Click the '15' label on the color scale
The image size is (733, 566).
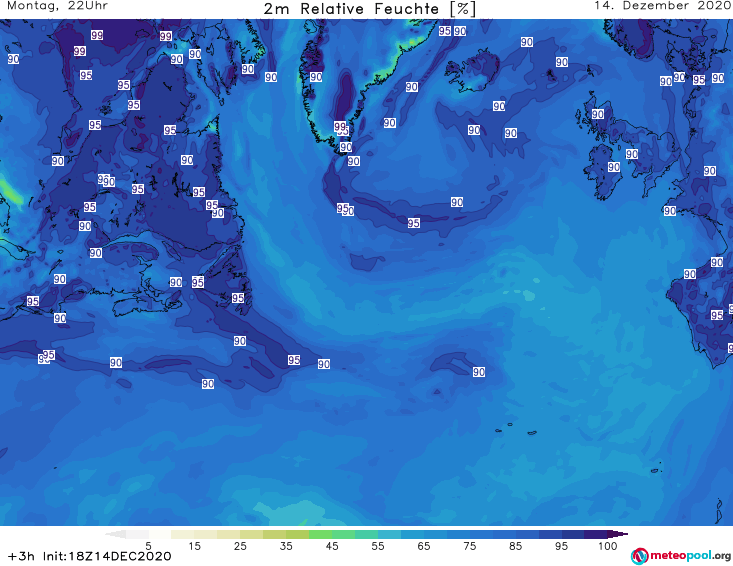pyautogui.click(x=194, y=546)
